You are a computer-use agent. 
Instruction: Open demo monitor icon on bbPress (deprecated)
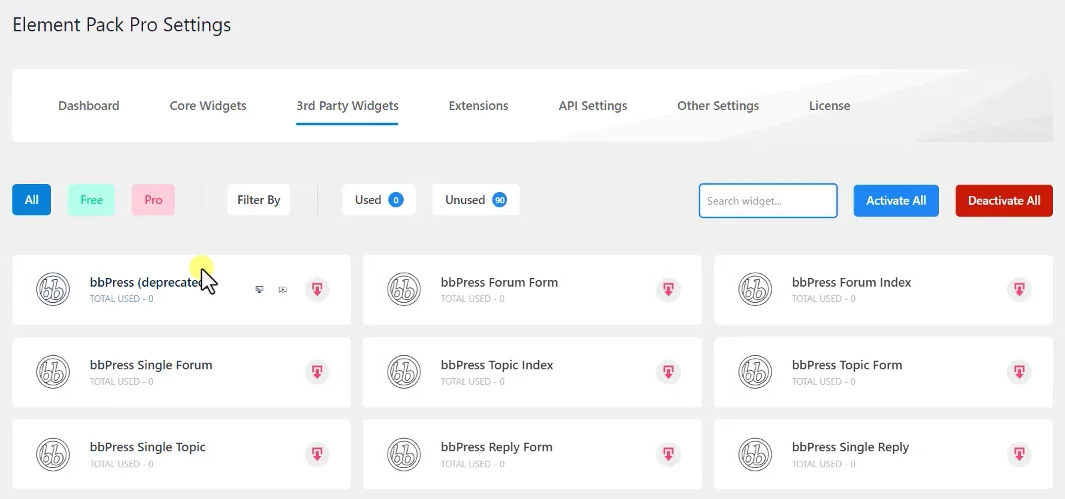(x=259, y=289)
